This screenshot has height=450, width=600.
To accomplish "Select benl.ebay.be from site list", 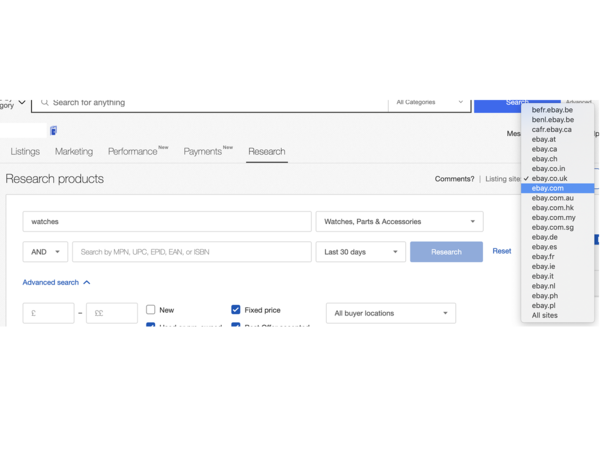I will coord(558,120).
